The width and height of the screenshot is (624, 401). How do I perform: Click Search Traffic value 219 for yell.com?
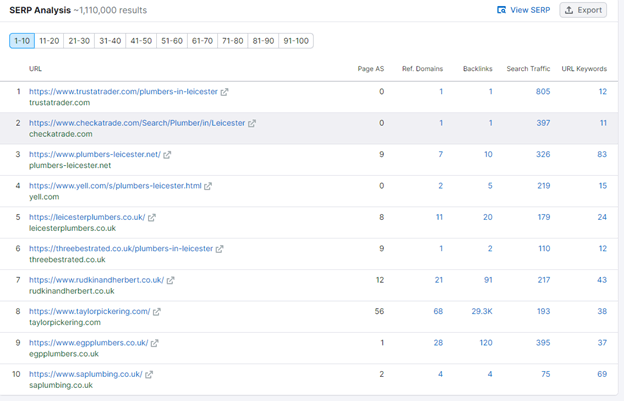[544, 186]
